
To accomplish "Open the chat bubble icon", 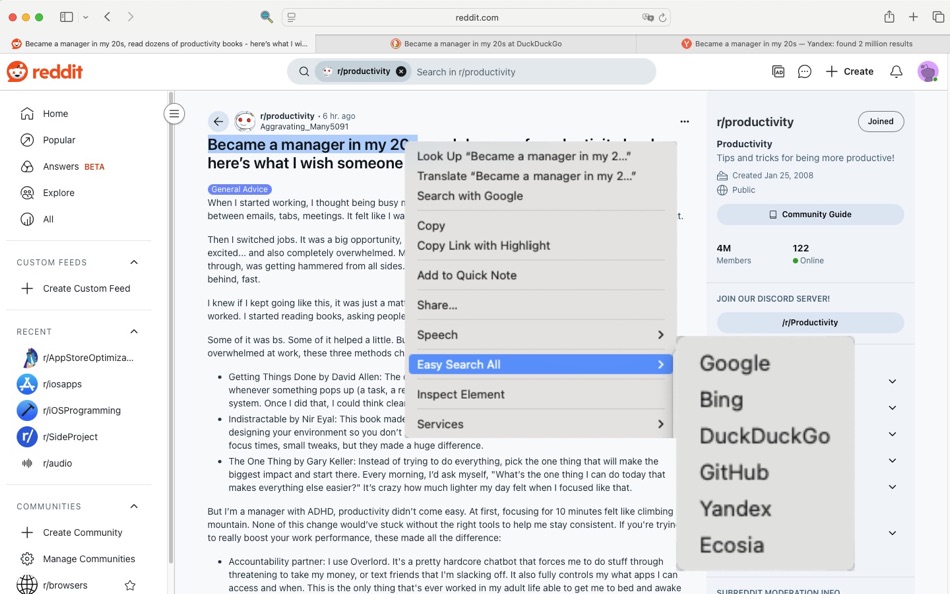I will 805,71.
